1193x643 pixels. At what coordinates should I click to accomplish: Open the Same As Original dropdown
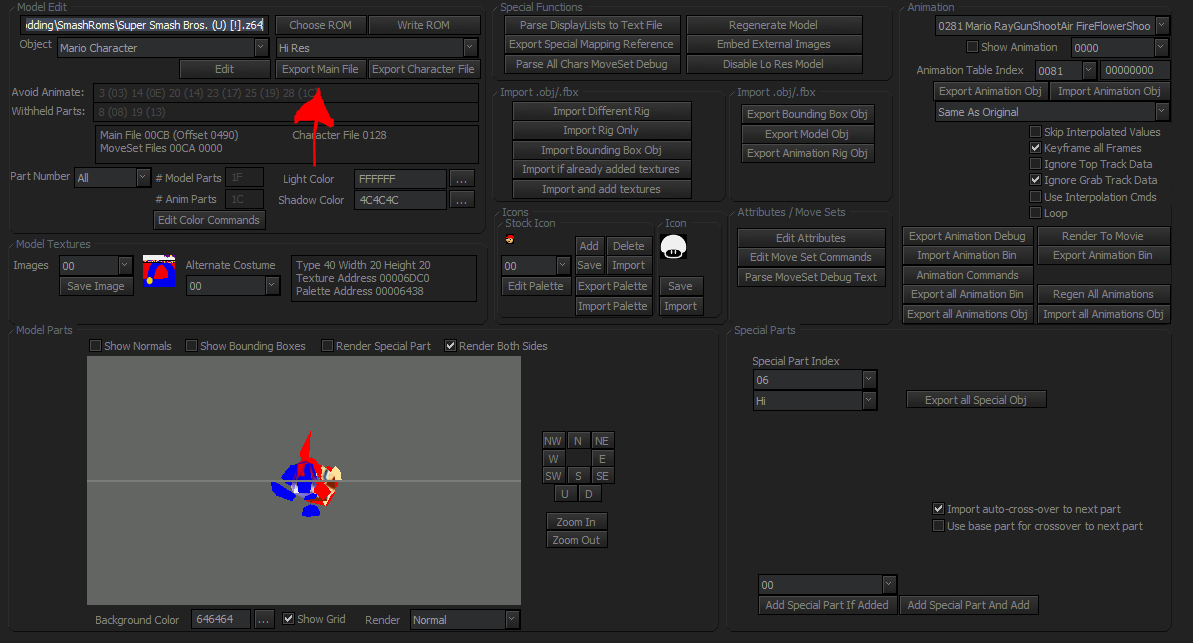[1162, 111]
